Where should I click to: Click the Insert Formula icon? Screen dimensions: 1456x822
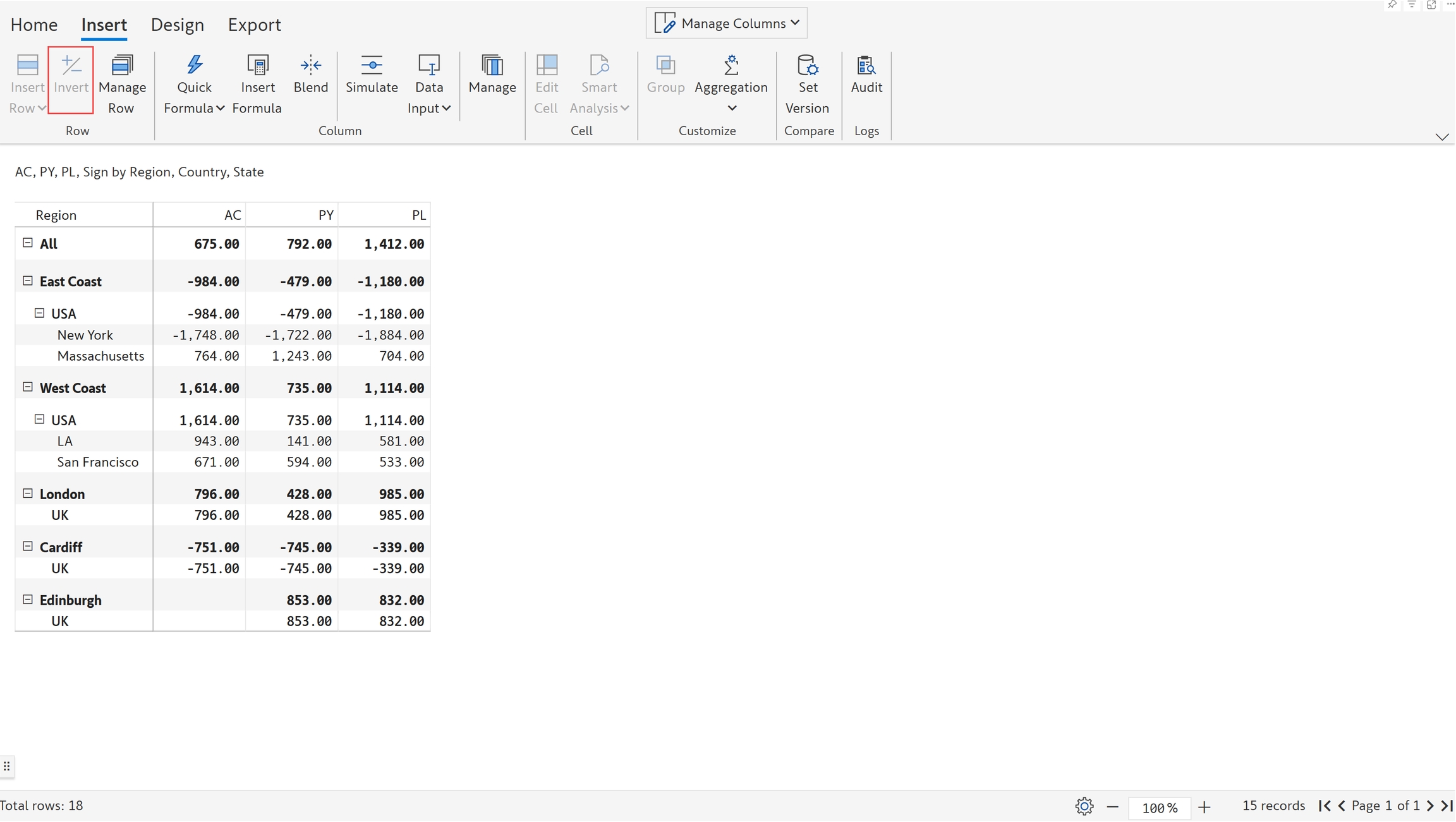coord(257,66)
